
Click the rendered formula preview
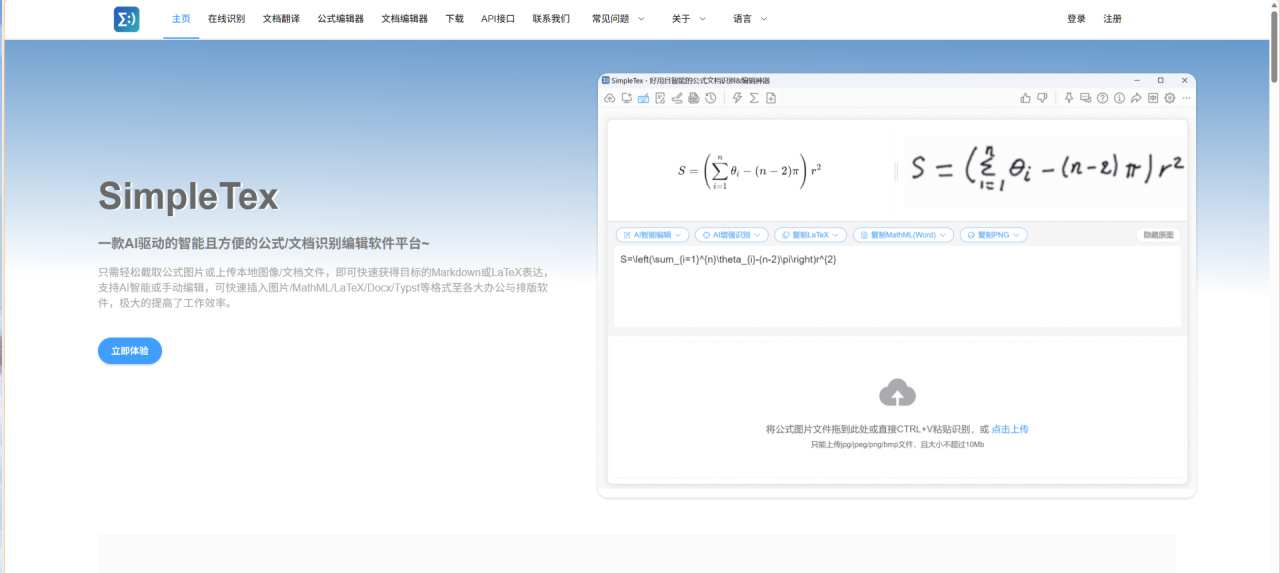(749, 169)
